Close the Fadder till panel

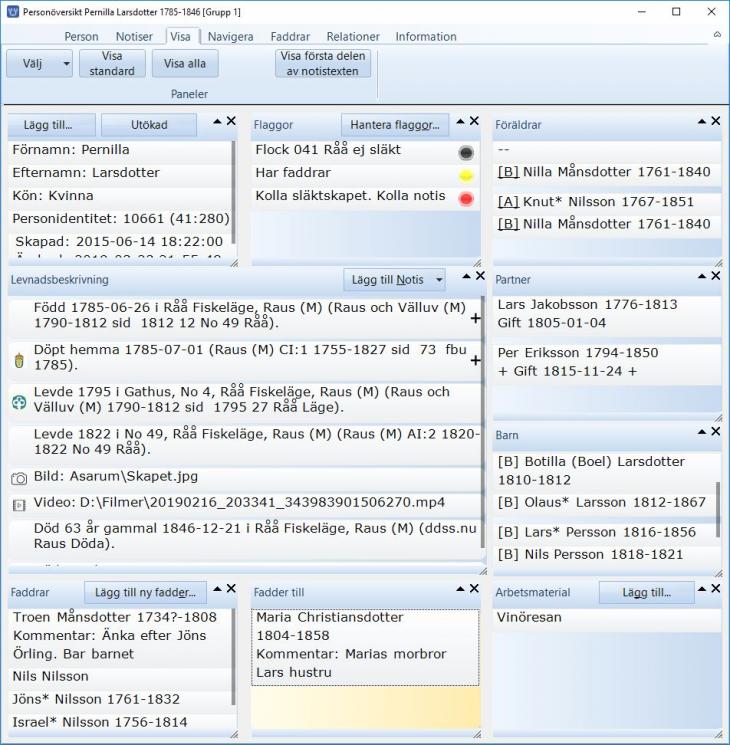coord(474,589)
